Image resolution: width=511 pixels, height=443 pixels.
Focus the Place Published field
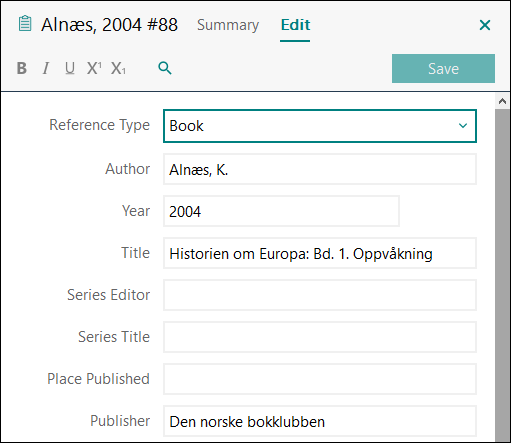click(x=320, y=379)
